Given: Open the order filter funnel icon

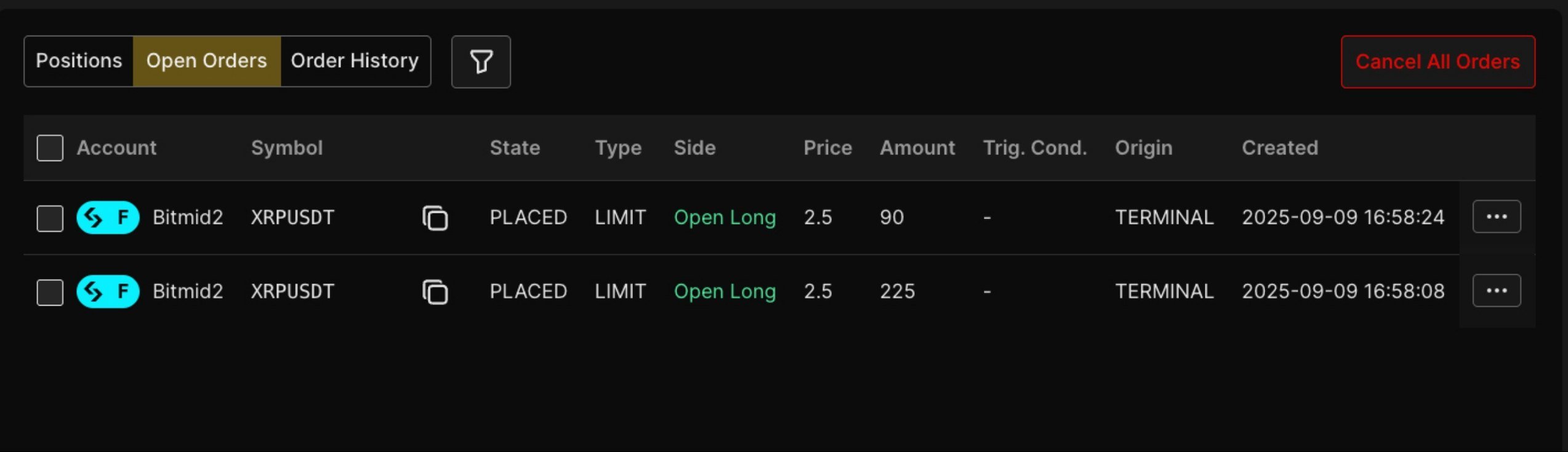Looking at the screenshot, I should coord(481,61).
